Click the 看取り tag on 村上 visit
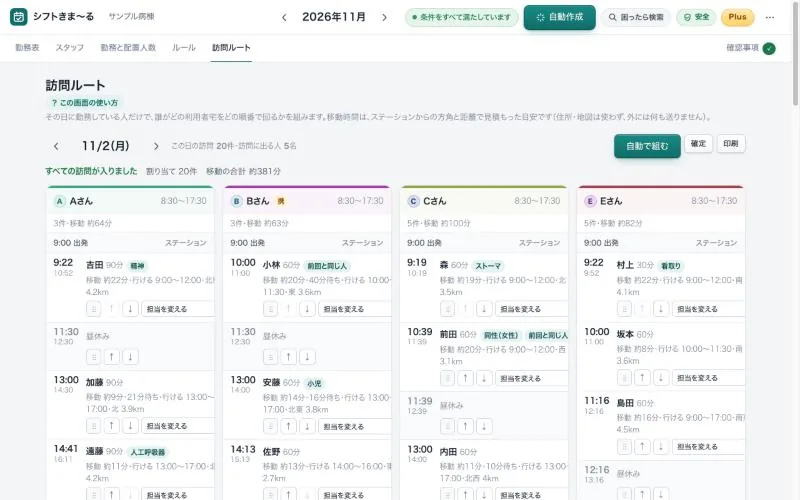800x500 pixels. click(670, 266)
